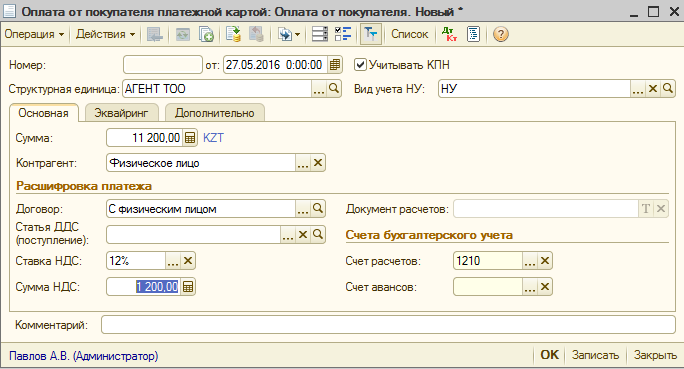Open the selection list for Ставка НДС
The width and height of the screenshot is (684, 369).
pos(173,261)
